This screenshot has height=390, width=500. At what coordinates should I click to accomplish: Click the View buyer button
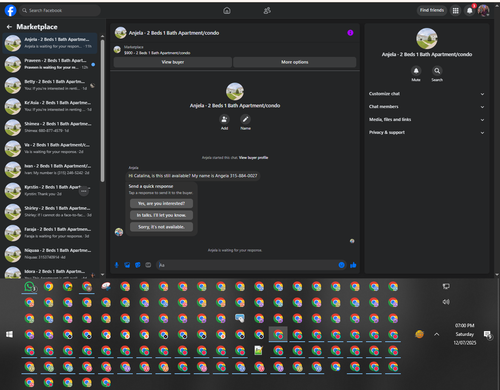pos(173,62)
